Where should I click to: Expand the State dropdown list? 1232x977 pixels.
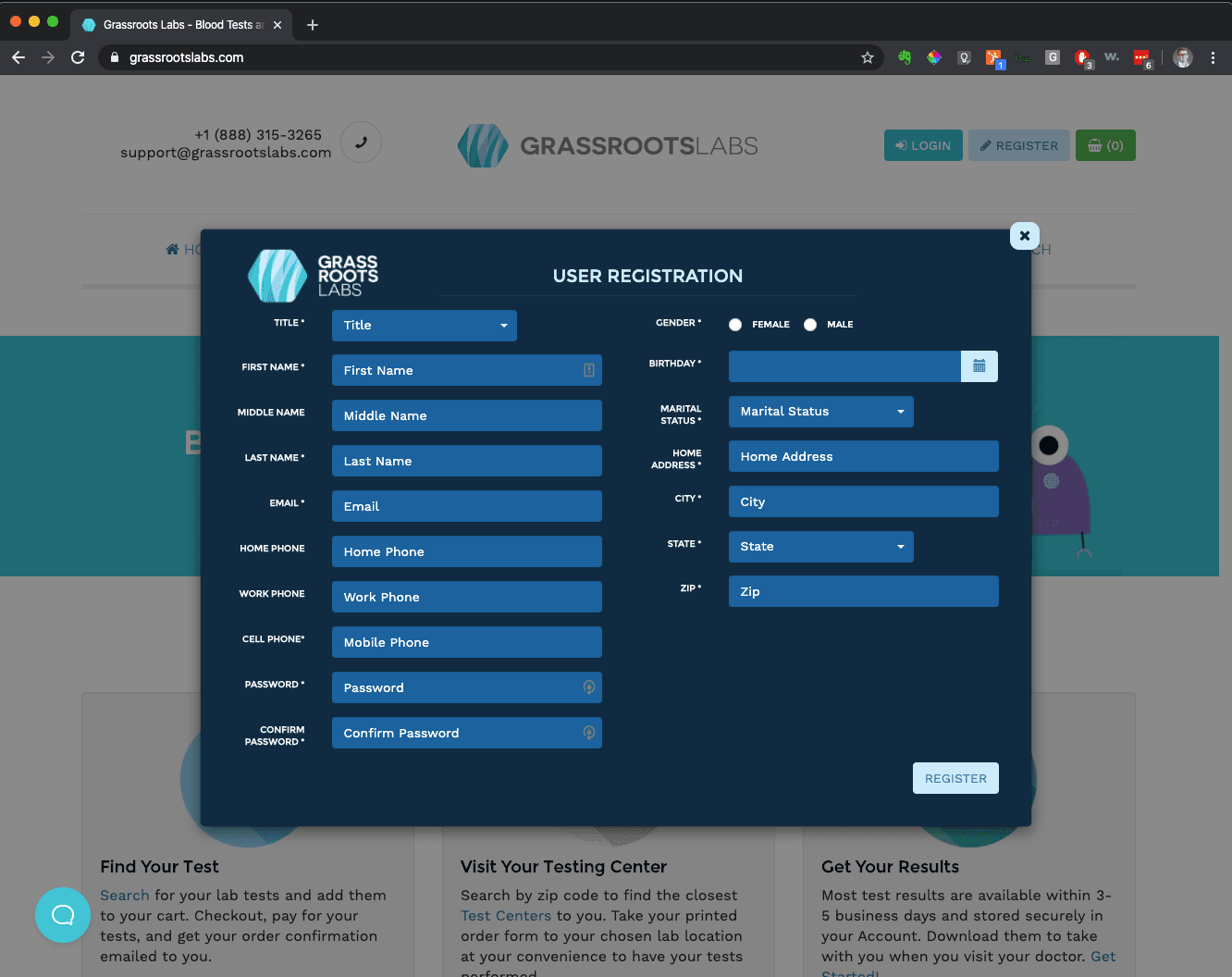820,547
